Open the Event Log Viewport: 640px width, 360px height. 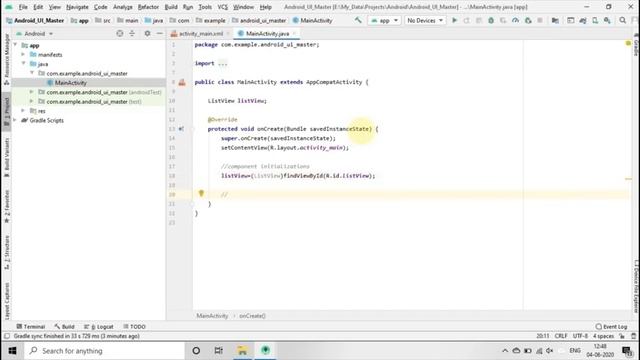611,327
